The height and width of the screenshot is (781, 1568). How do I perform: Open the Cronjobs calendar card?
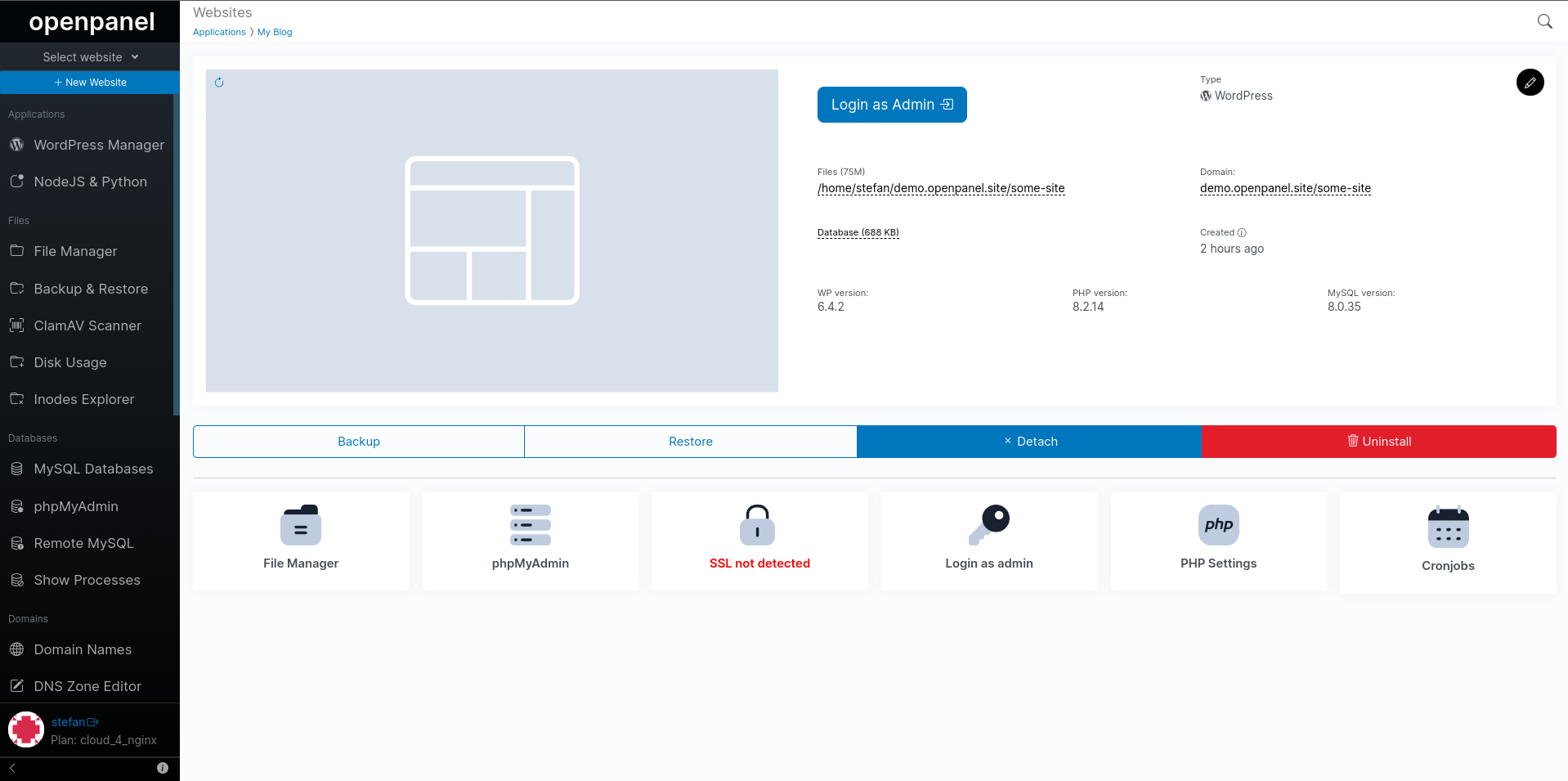coord(1448,542)
